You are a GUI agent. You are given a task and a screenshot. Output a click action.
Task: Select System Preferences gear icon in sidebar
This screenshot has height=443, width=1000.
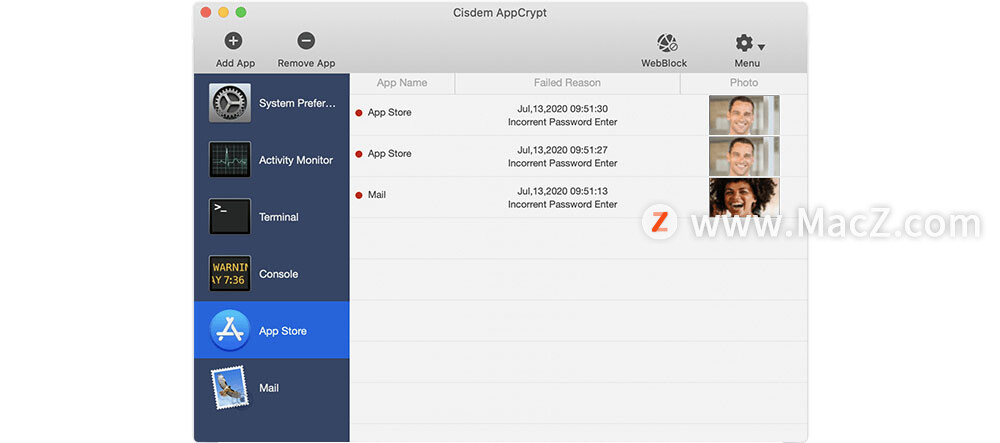[230, 103]
